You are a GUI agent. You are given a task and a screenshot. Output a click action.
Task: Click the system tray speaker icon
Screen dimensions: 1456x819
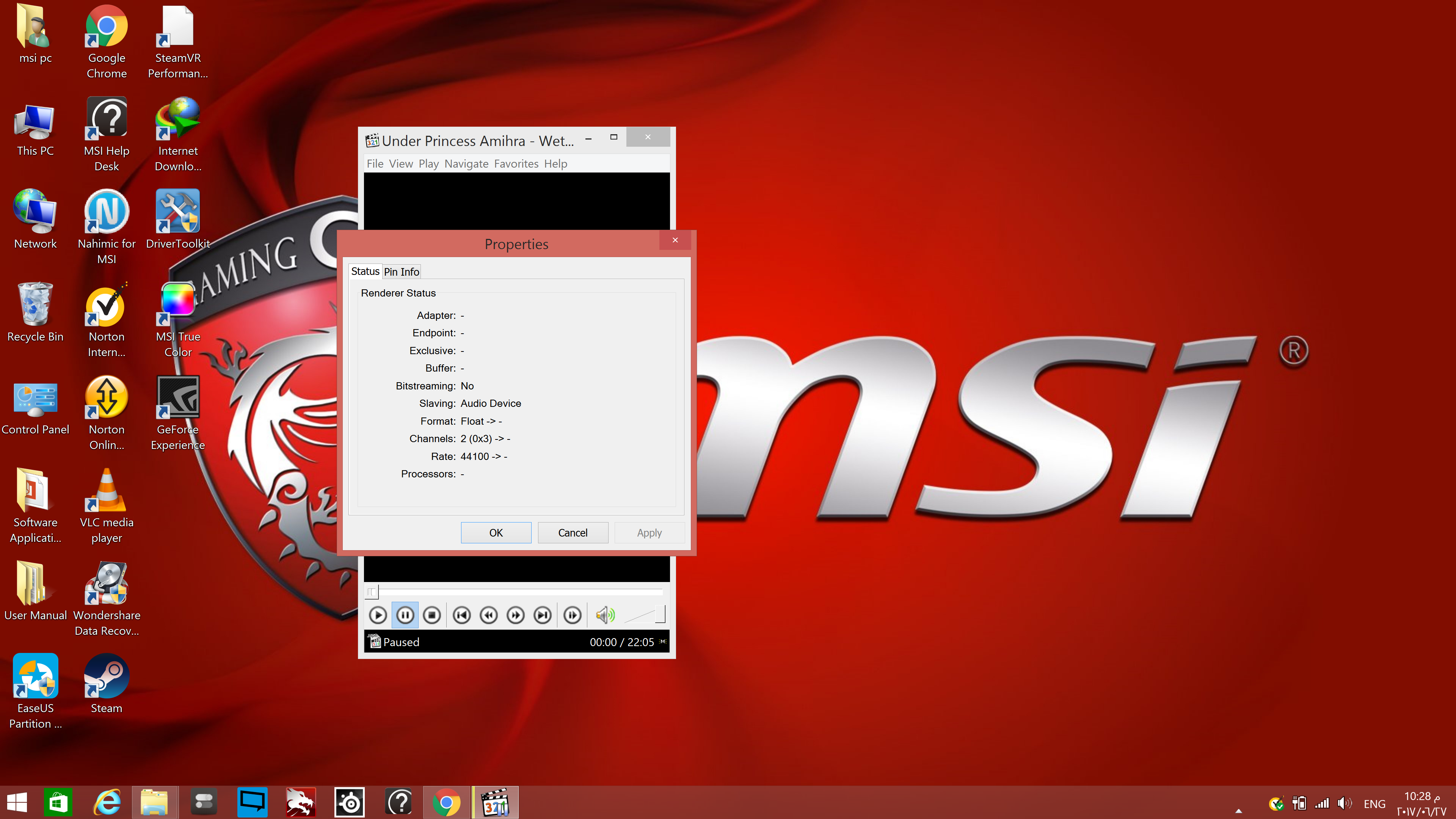click(1345, 803)
